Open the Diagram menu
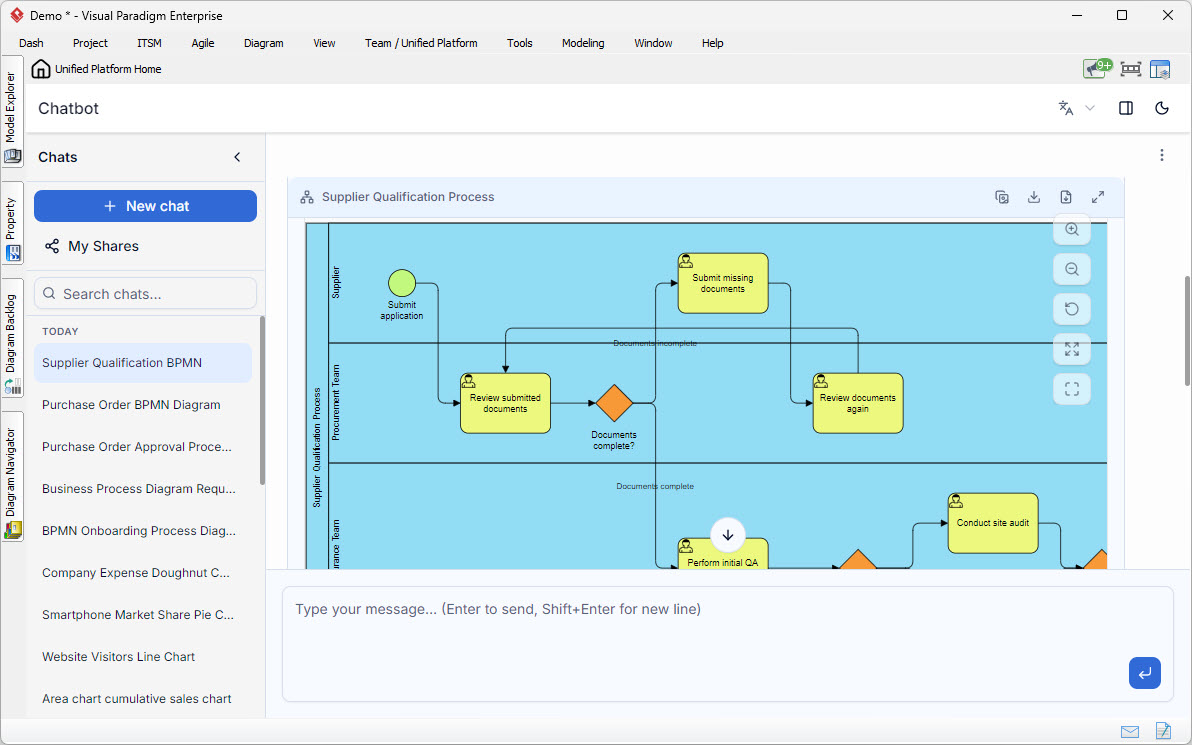This screenshot has height=745, width=1192. pos(264,43)
